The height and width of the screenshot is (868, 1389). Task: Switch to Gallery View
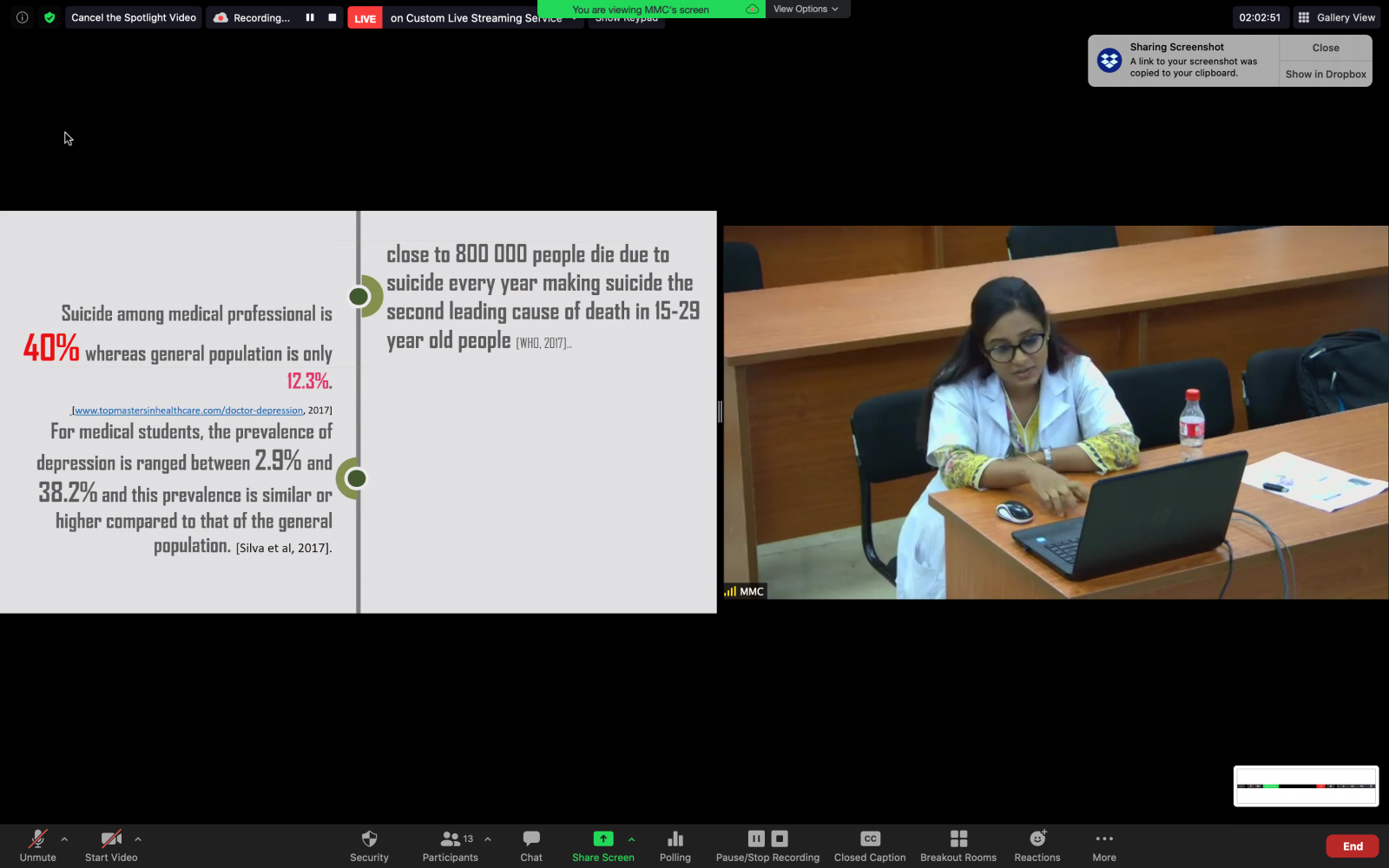(1337, 17)
